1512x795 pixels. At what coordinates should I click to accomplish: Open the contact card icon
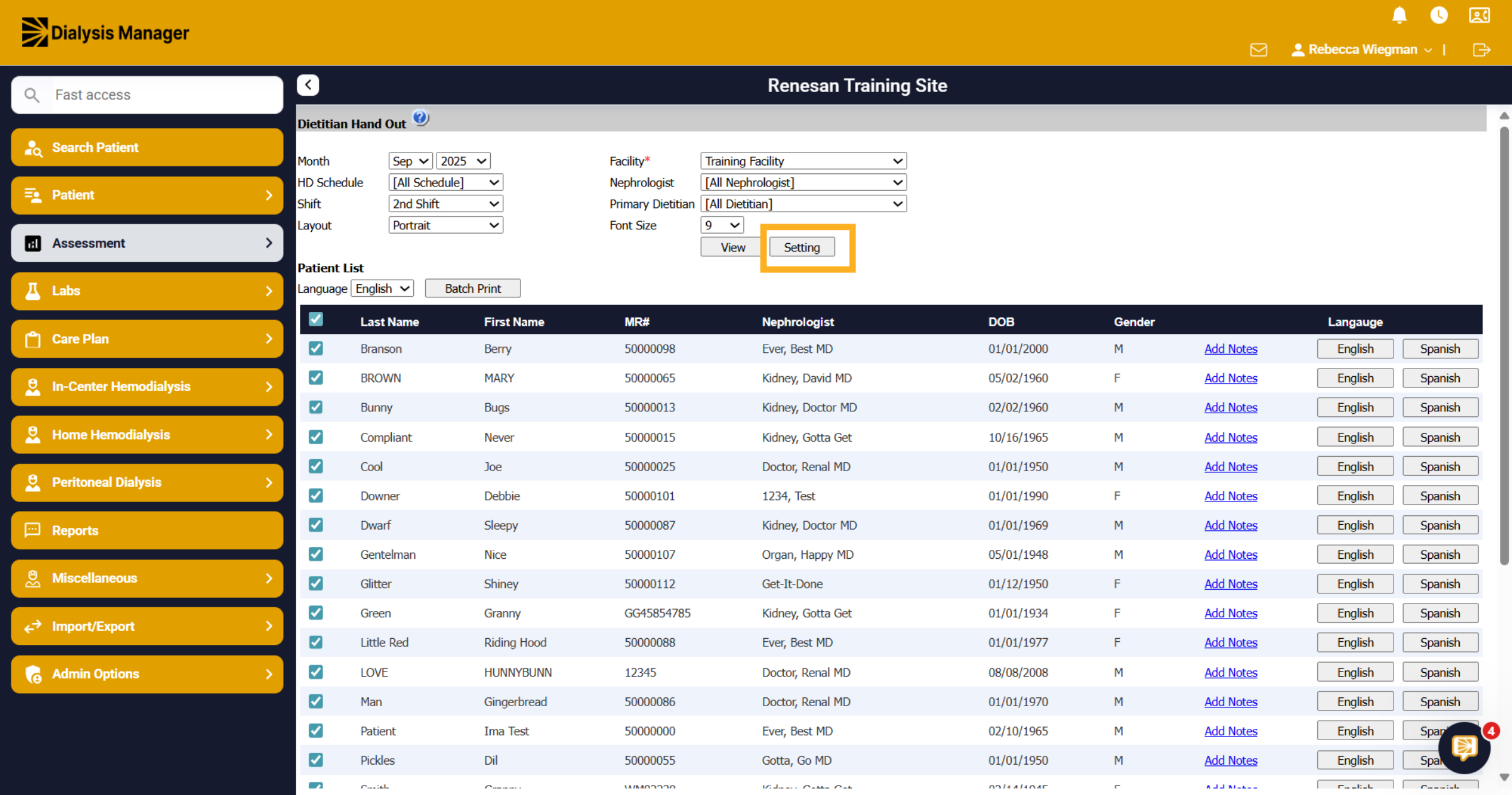click(x=1479, y=15)
